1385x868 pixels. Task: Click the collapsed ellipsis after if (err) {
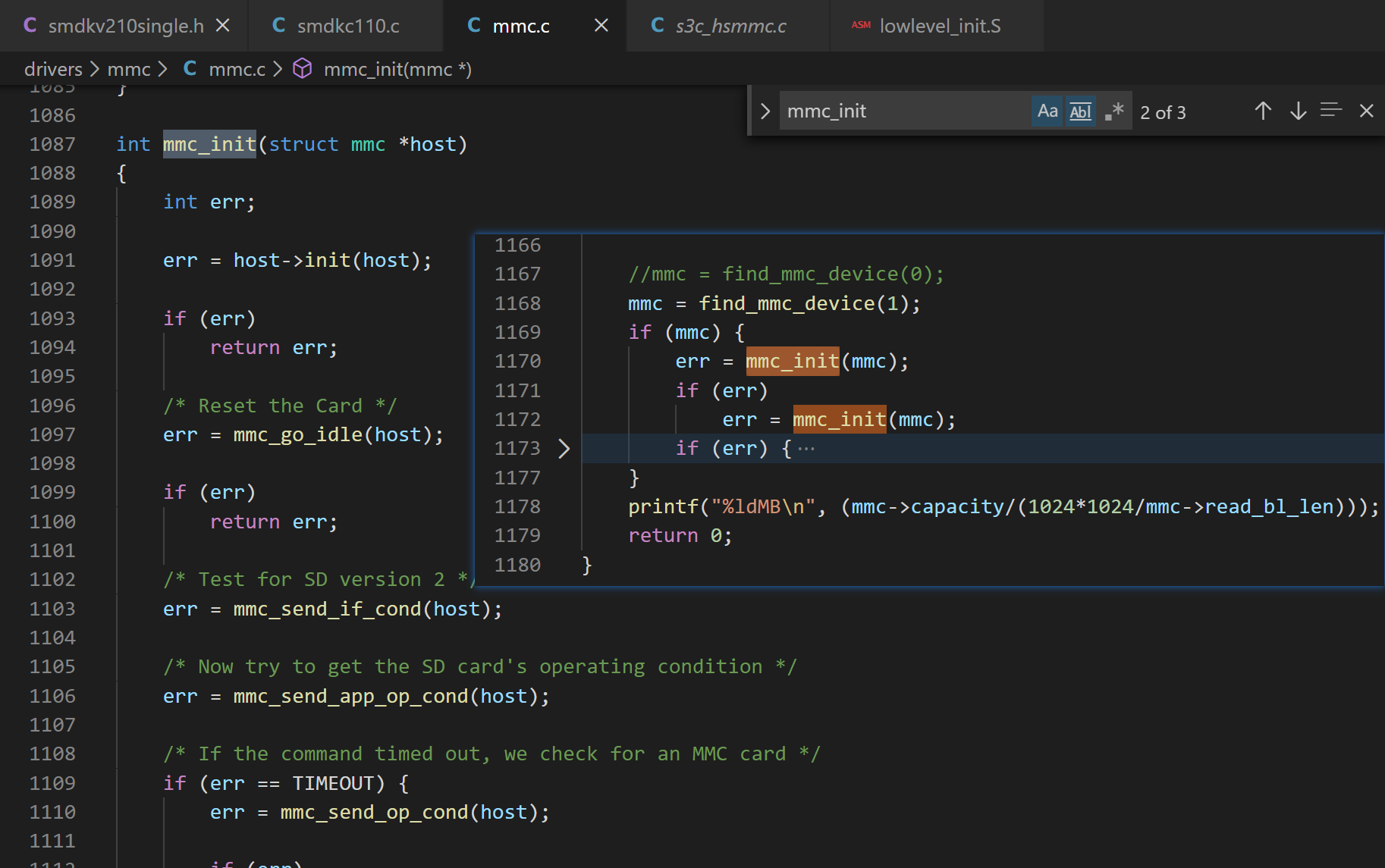point(806,449)
